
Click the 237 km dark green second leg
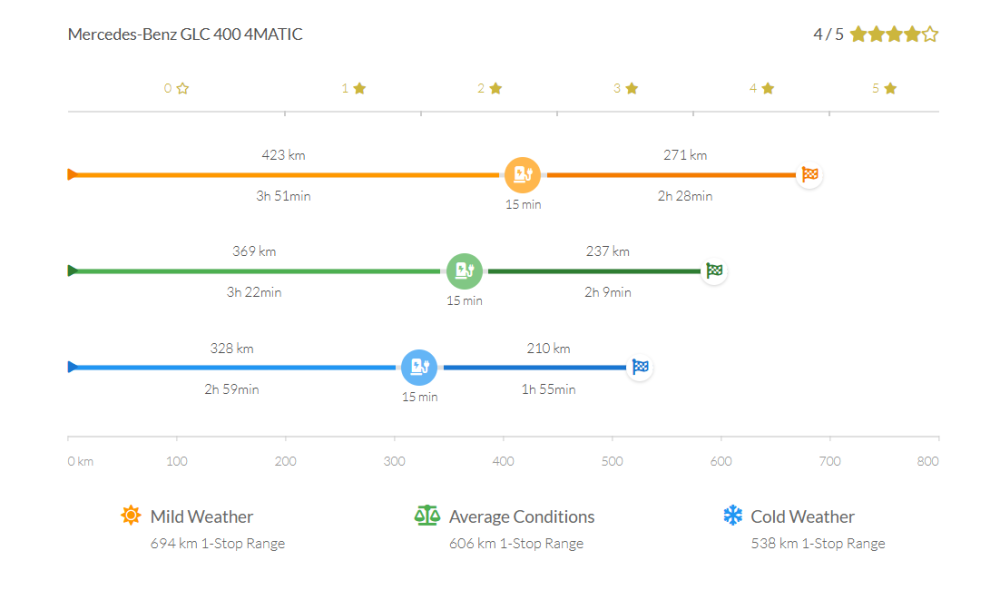(x=595, y=271)
